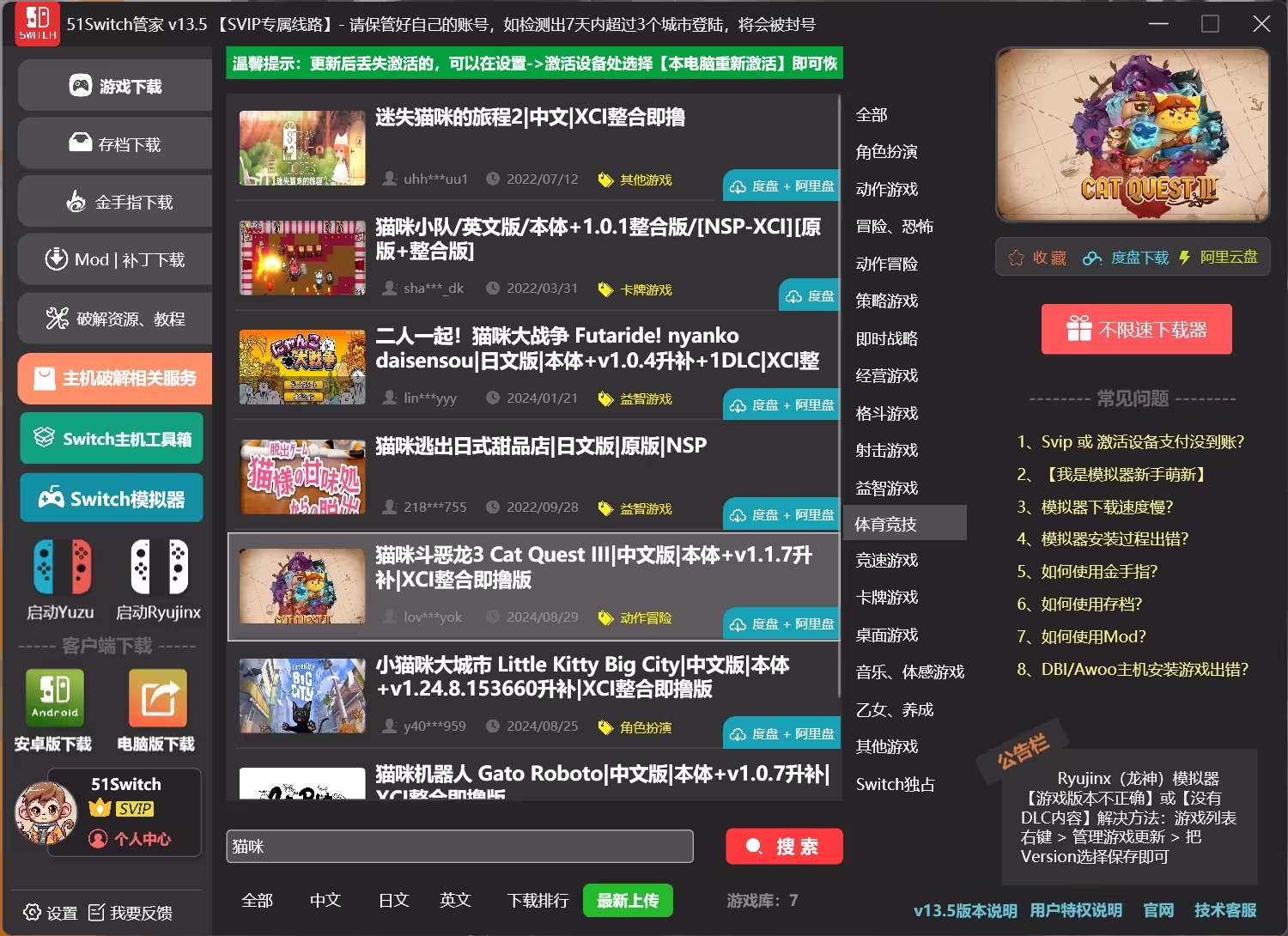
Task: Click the 51Switch app logo in title bar
Action: tap(38, 24)
